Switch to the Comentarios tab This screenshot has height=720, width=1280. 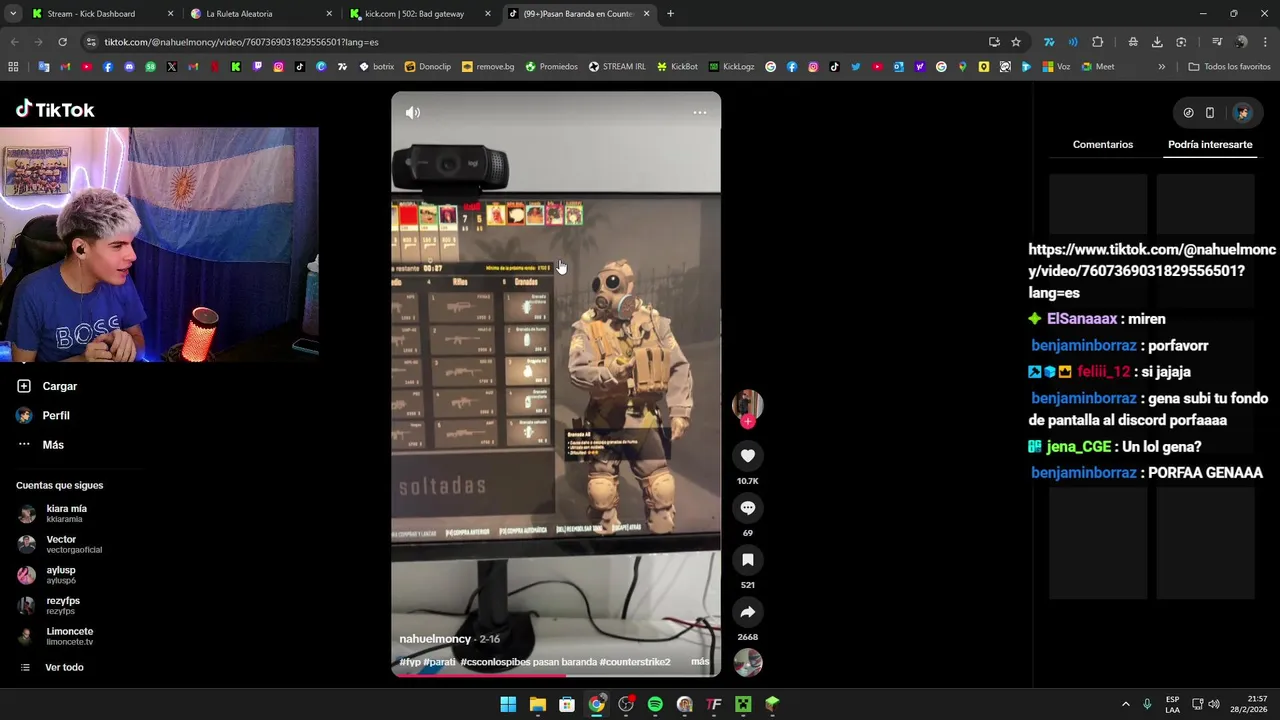(x=1103, y=145)
